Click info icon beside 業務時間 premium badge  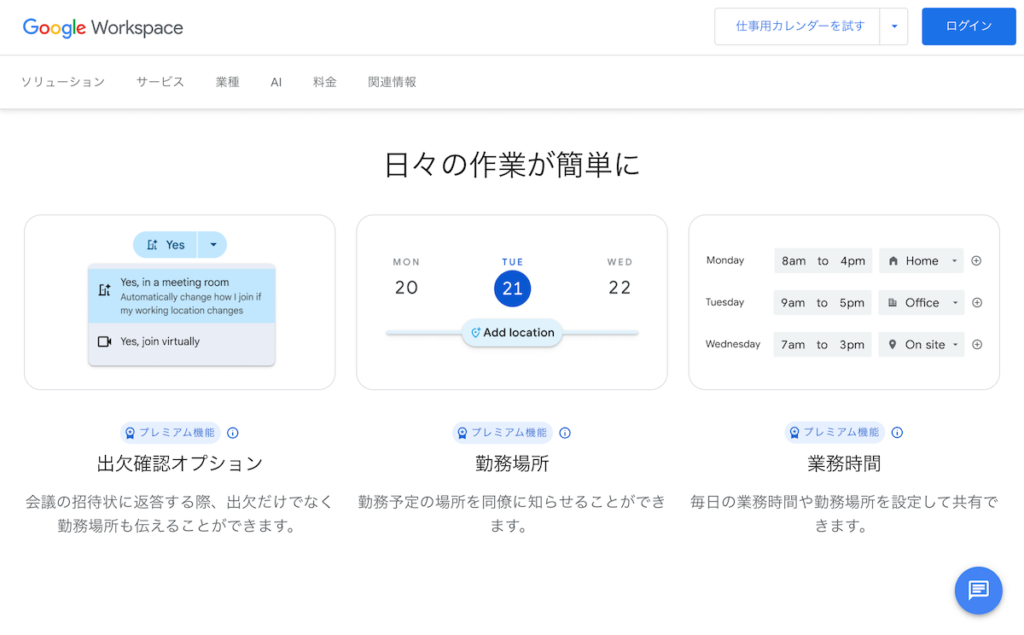(897, 432)
